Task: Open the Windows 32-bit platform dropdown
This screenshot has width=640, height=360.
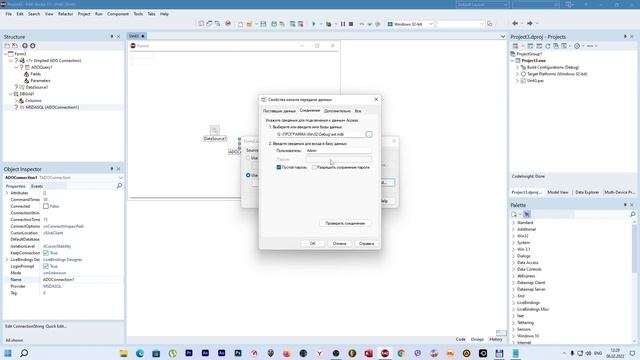Action: (x=430, y=24)
